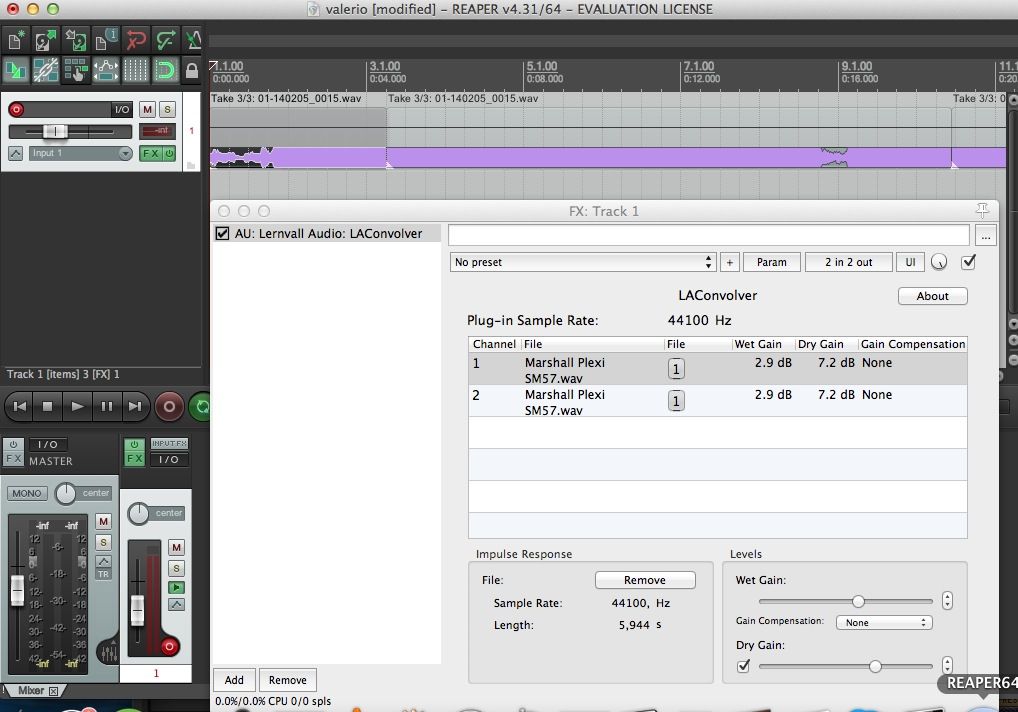Viewport: 1018px width, 712px height.
Task: Click the plus button next to preset
Action: pos(729,262)
